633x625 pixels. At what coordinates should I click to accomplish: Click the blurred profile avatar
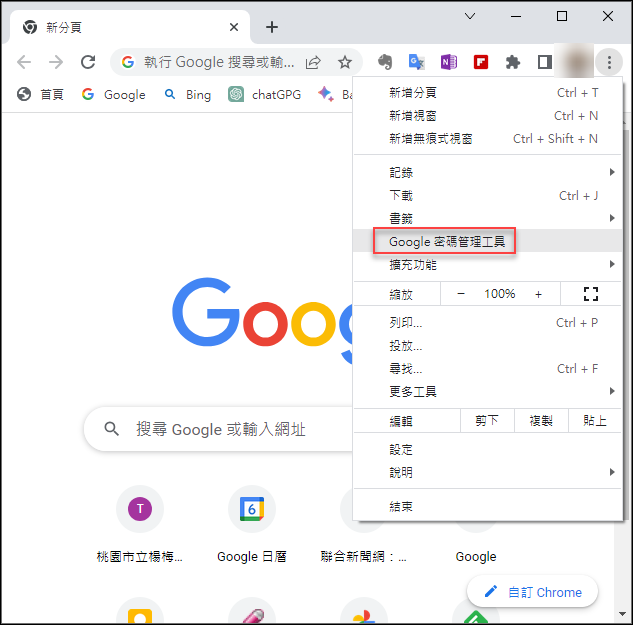(x=575, y=62)
